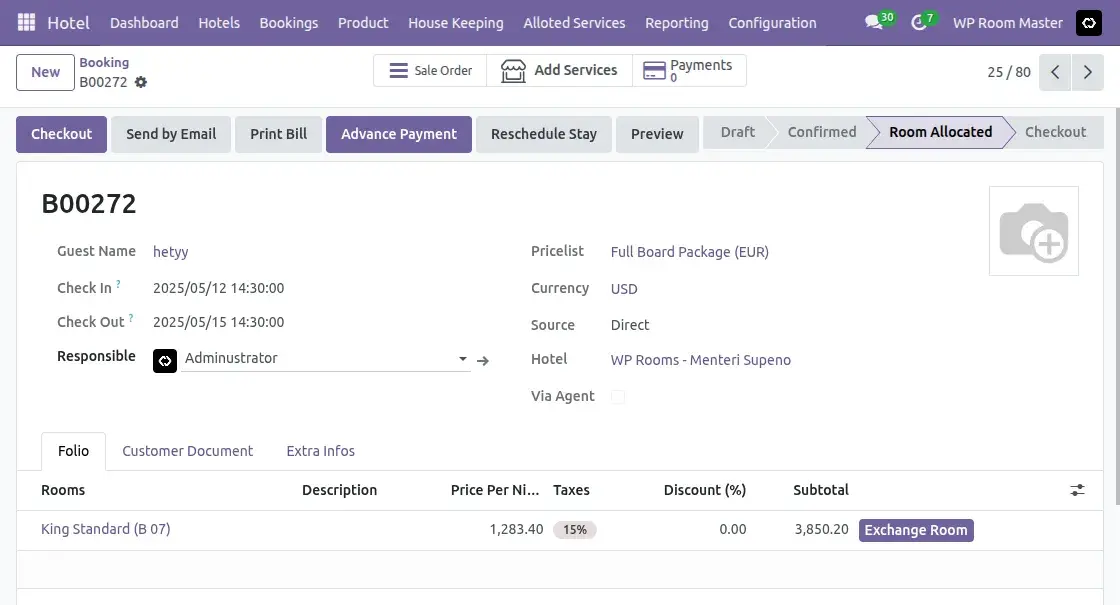Toggle the Via Agent checkbox
This screenshot has height=605, width=1120.
click(618, 397)
